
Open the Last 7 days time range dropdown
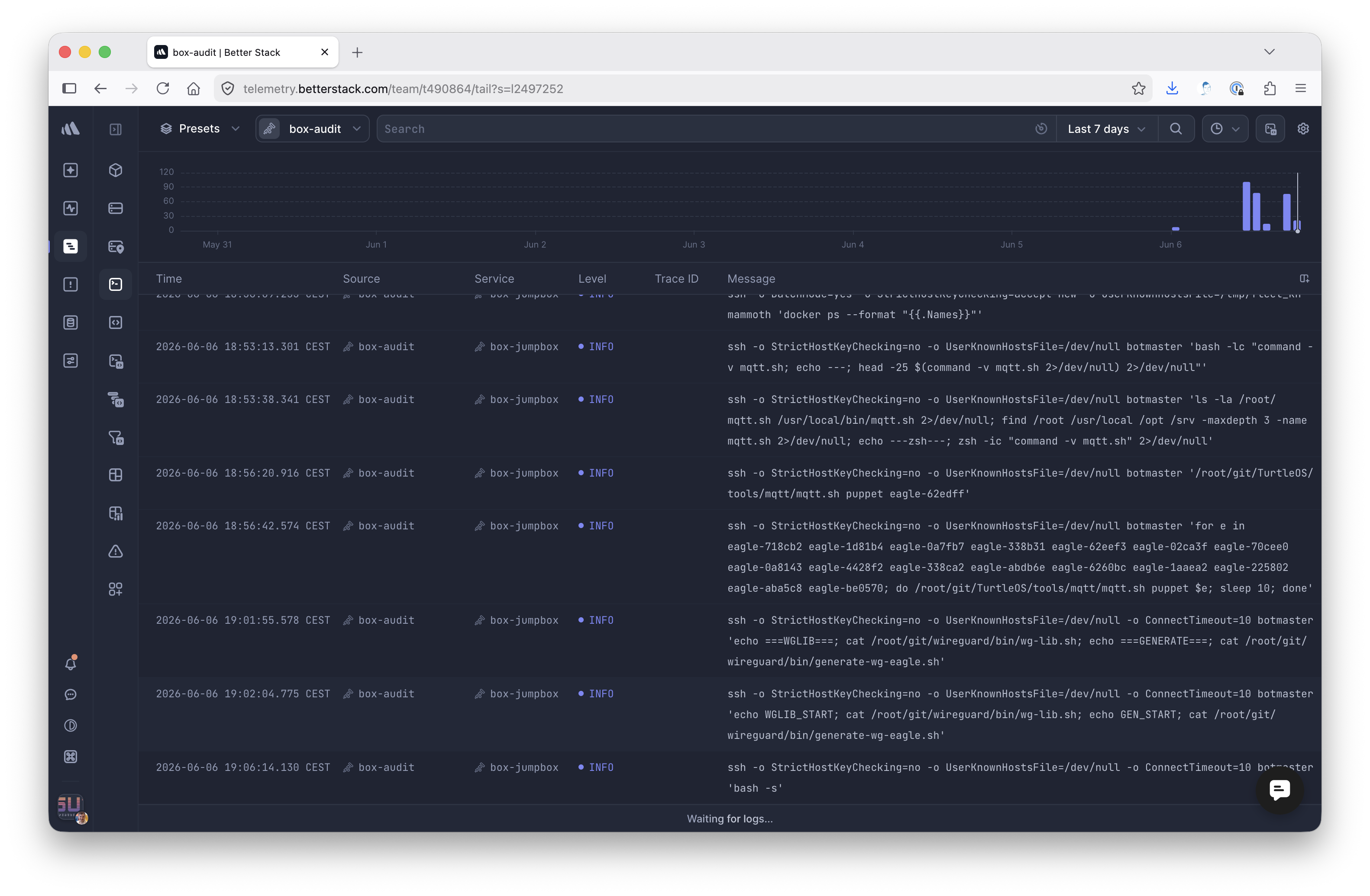(x=1106, y=129)
